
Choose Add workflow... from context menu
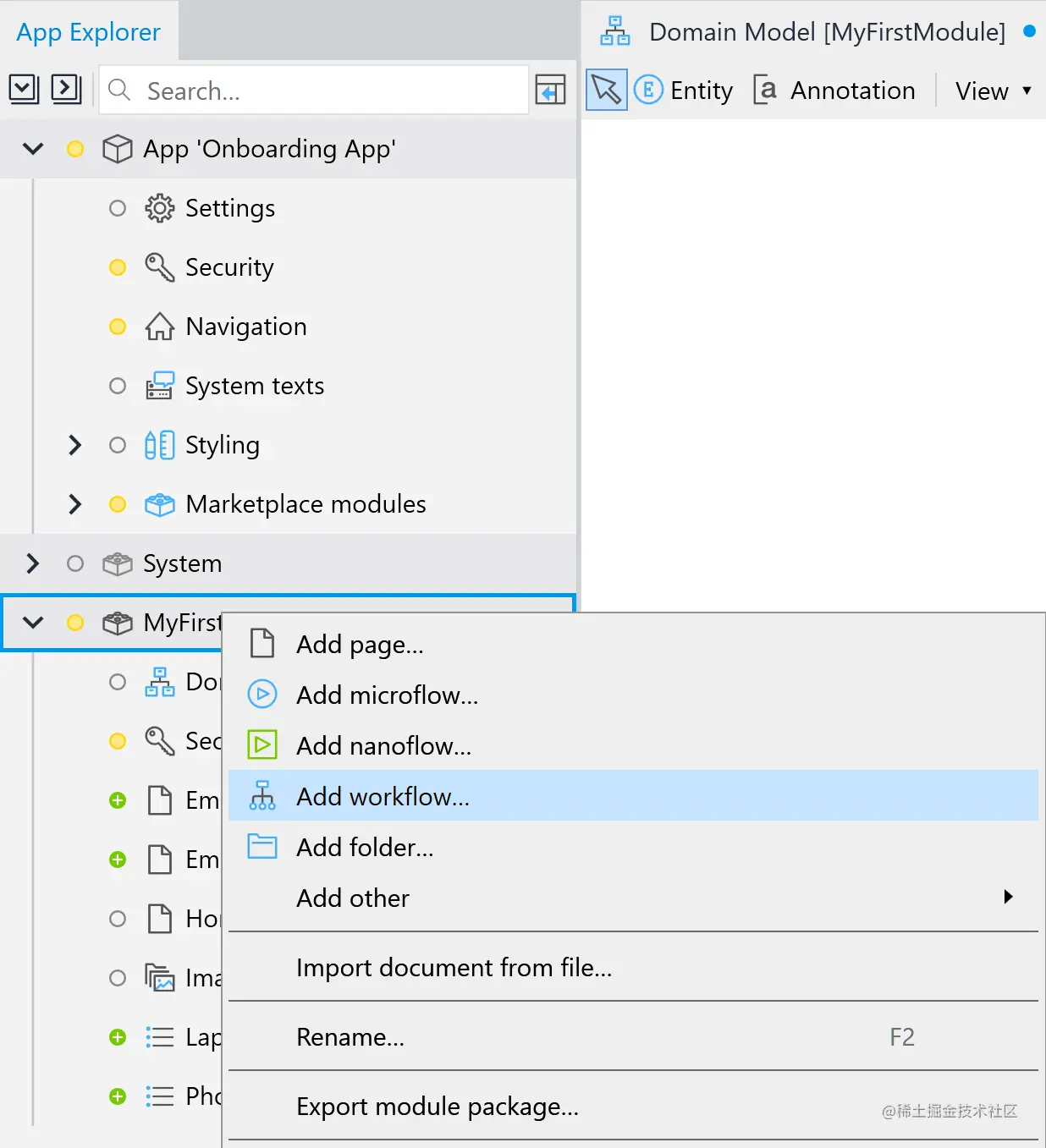(x=383, y=796)
